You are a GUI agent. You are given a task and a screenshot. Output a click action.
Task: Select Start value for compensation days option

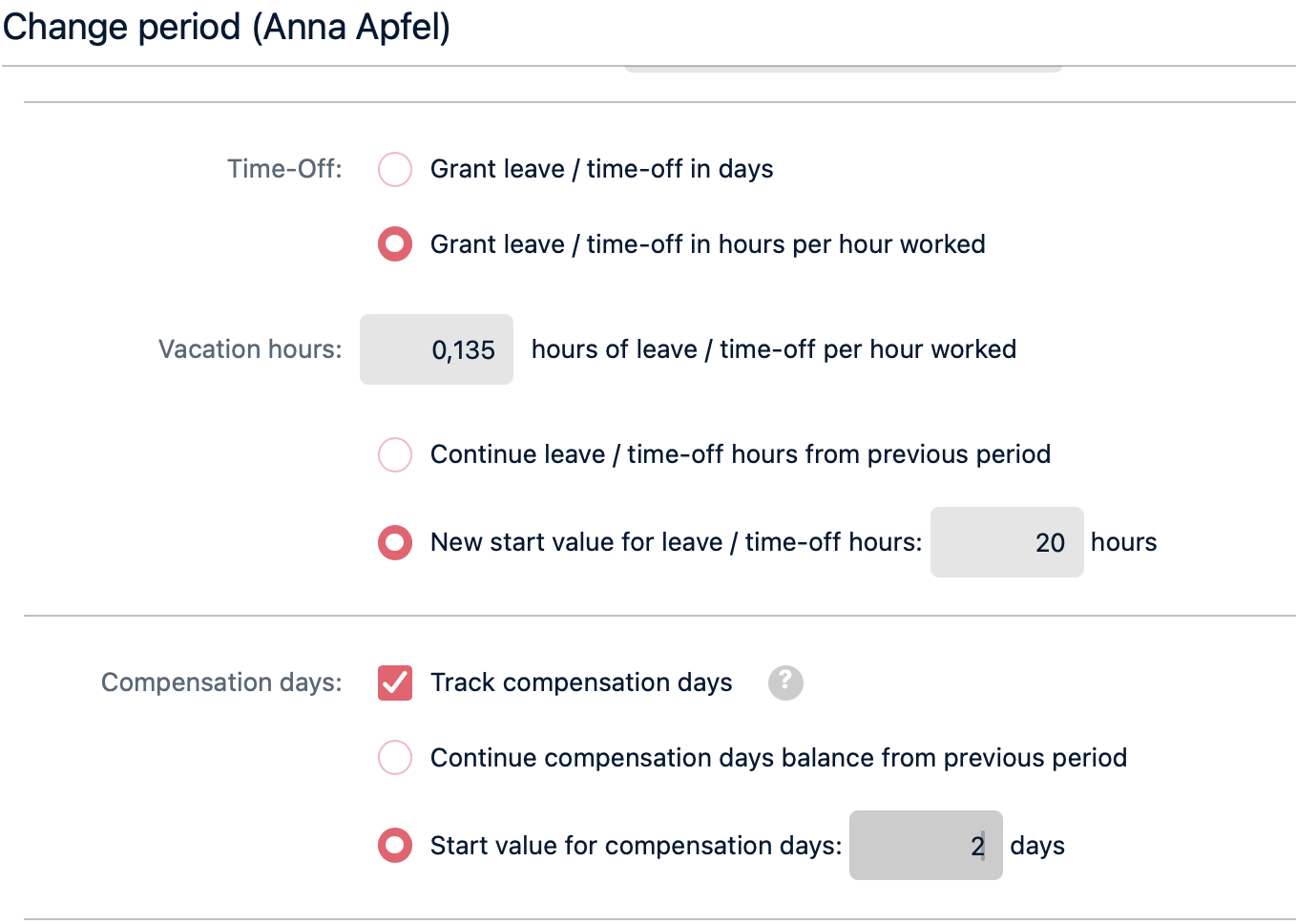tap(395, 846)
